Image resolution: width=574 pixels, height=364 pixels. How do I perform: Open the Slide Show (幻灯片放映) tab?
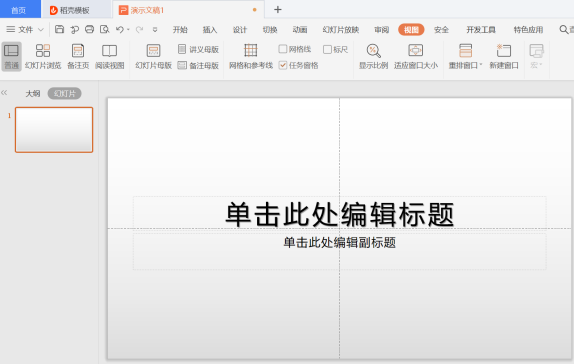340,30
